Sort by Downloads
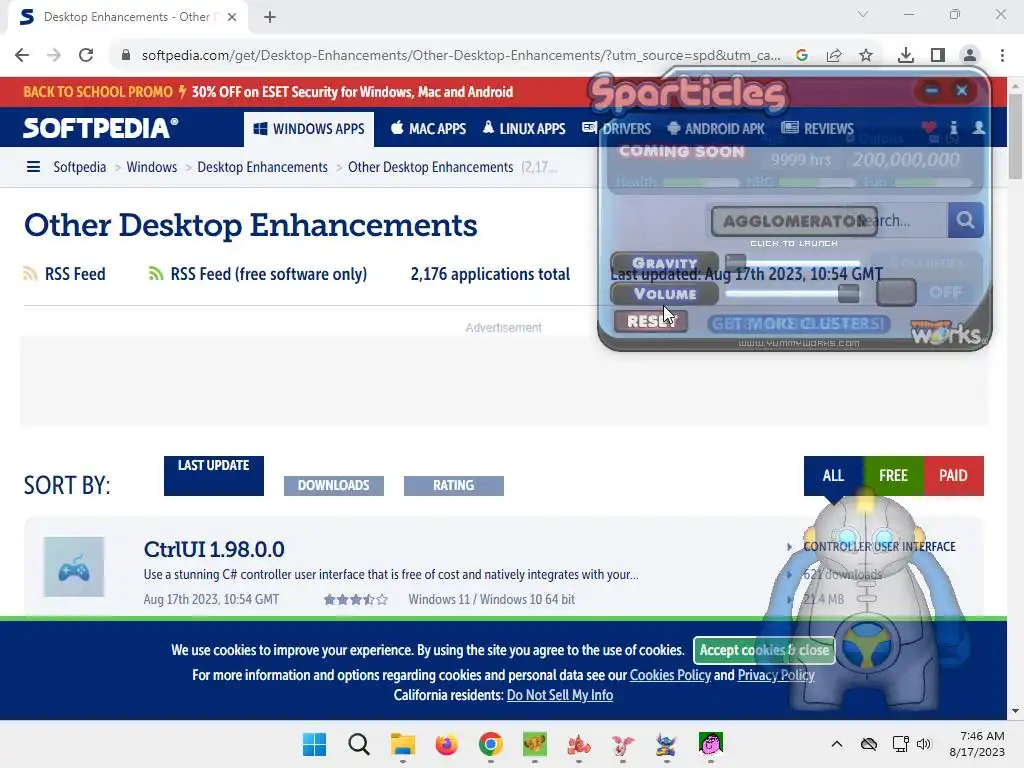This screenshot has height=768, width=1024. point(334,485)
